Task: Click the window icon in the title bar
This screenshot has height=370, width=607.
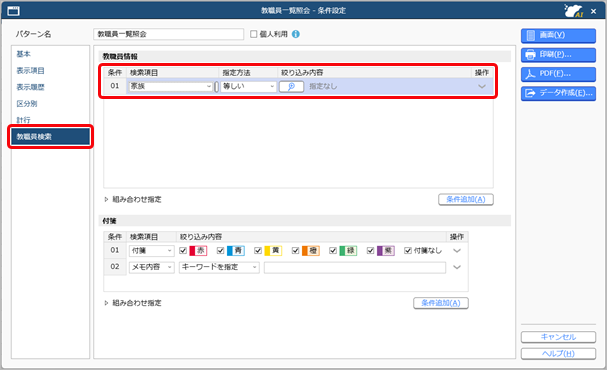Action: click(x=13, y=10)
